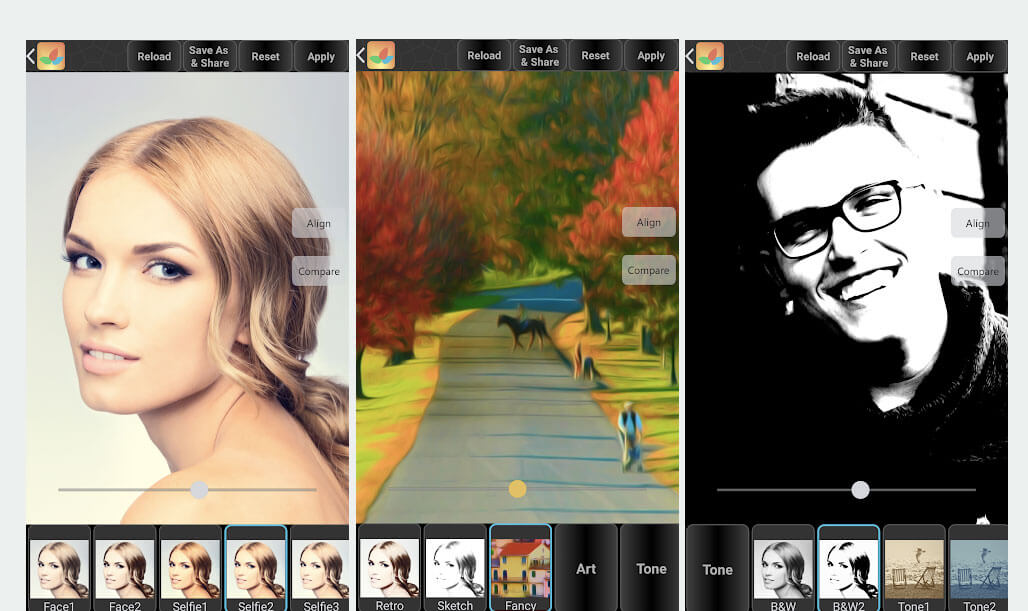Apply the Tone2 filter thumbnail
Screen dimensions: 1028x611
[978, 569]
